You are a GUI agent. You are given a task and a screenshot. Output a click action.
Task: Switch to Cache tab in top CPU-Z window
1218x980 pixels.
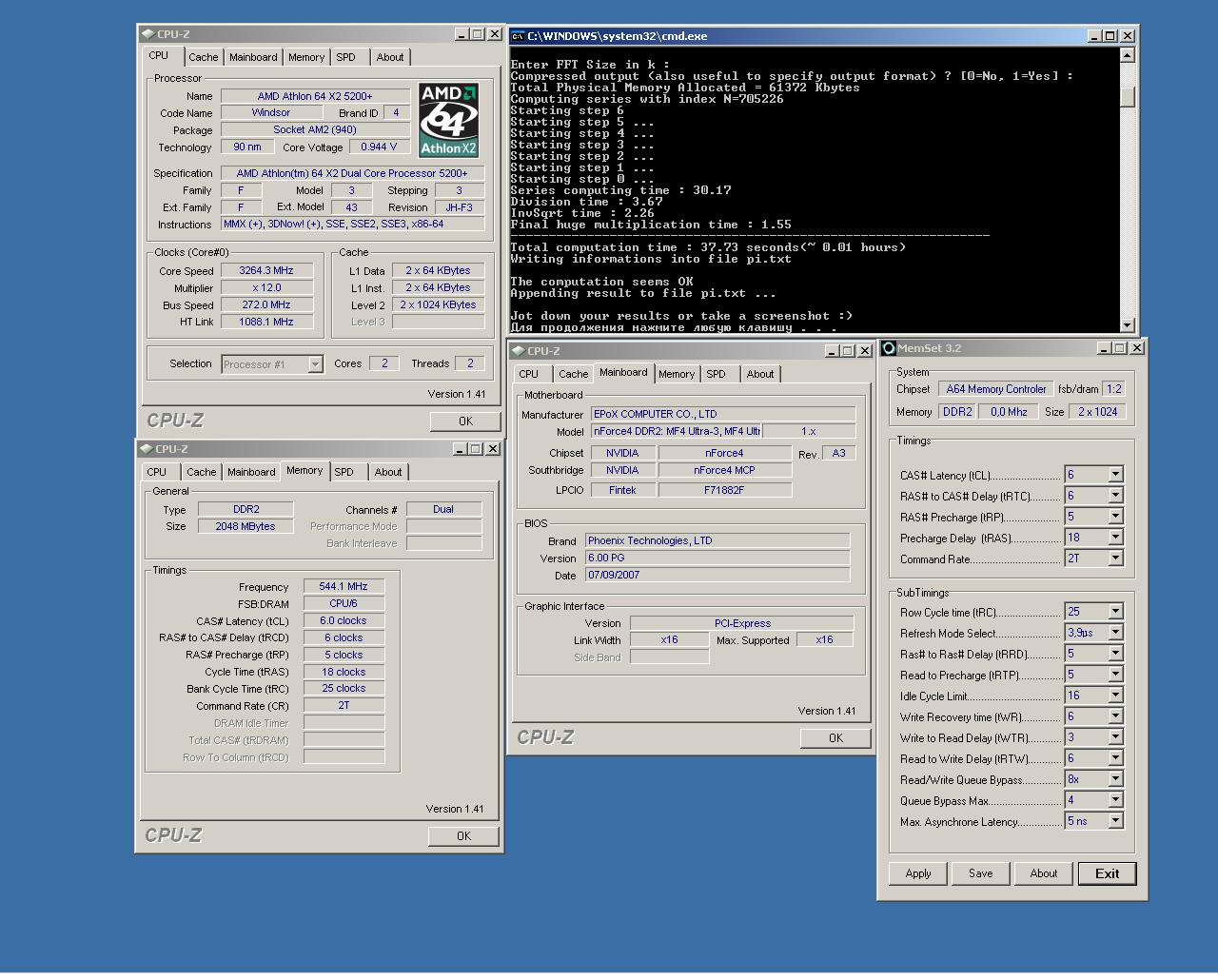203,57
